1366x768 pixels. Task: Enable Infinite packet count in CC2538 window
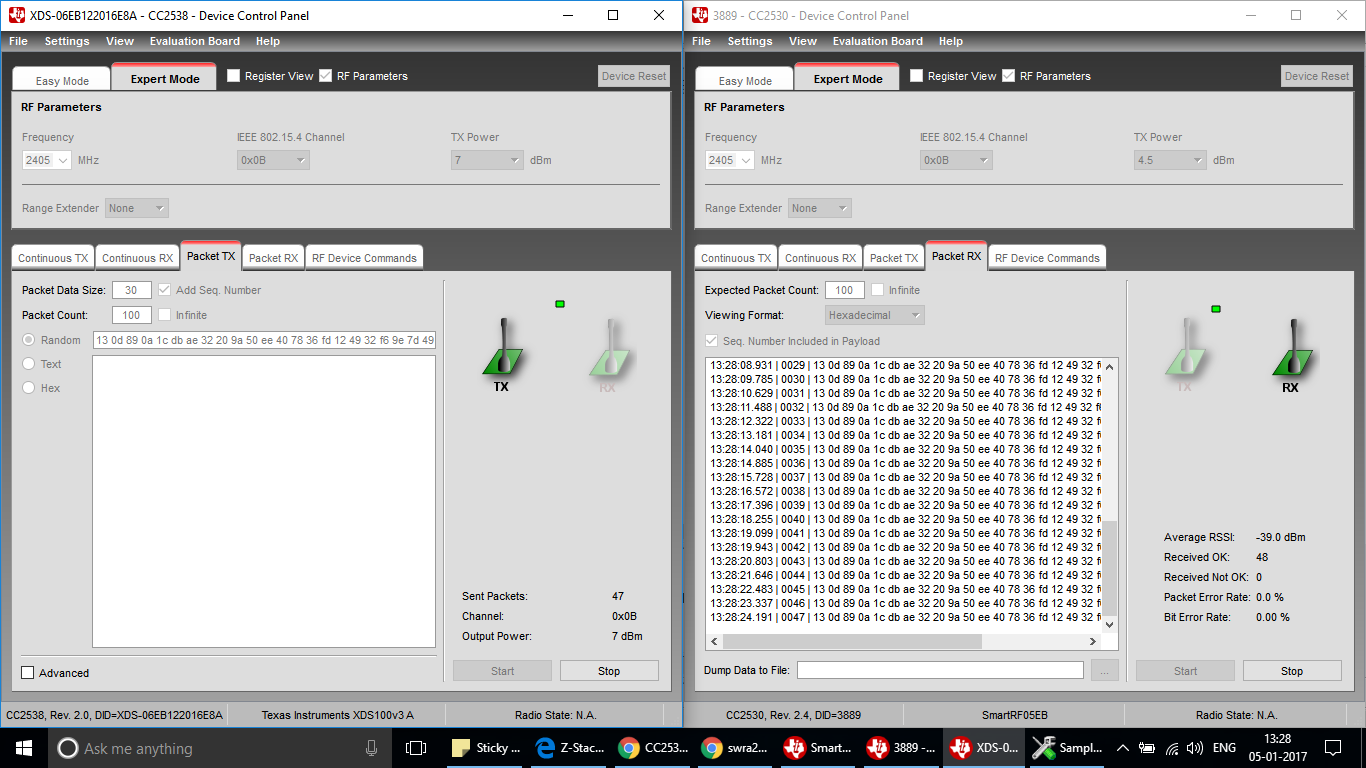click(165, 315)
